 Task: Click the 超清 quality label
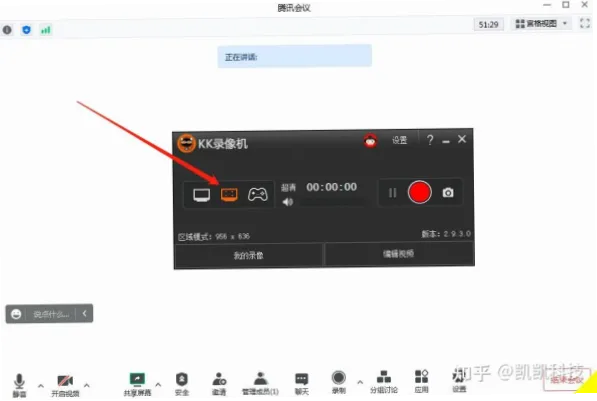288,187
